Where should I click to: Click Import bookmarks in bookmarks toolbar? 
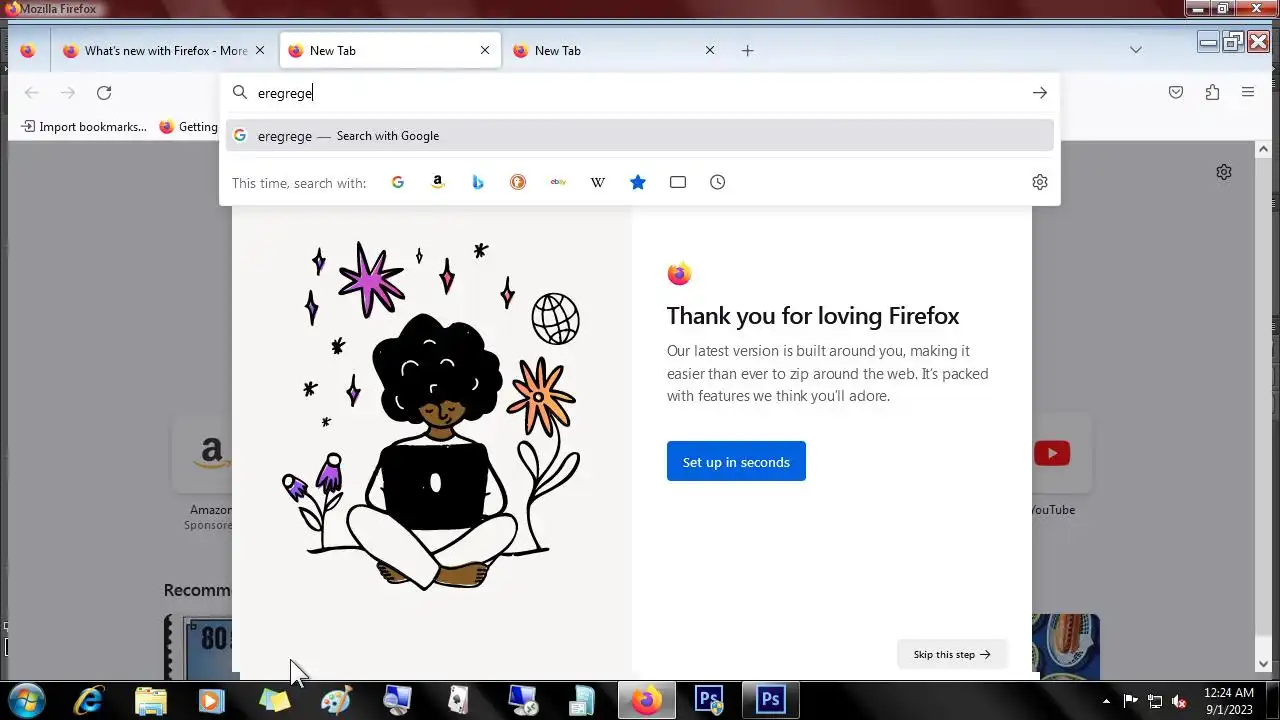click(84, 127)
